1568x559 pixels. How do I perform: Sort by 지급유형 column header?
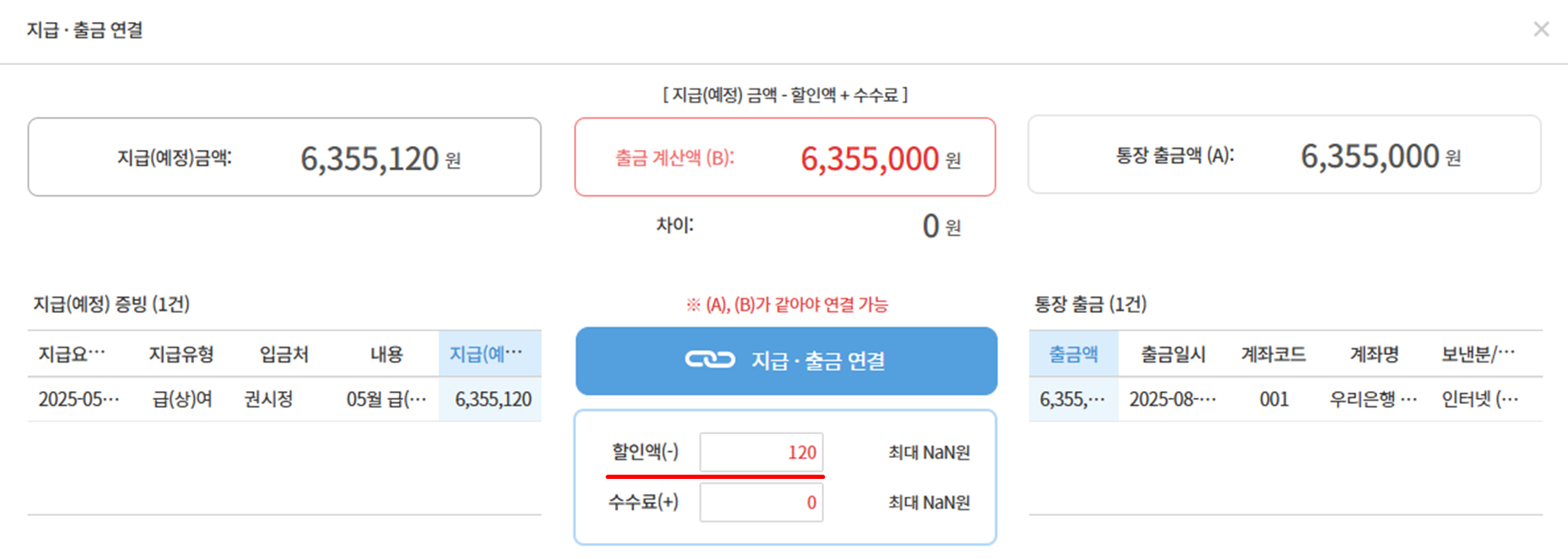181,354
